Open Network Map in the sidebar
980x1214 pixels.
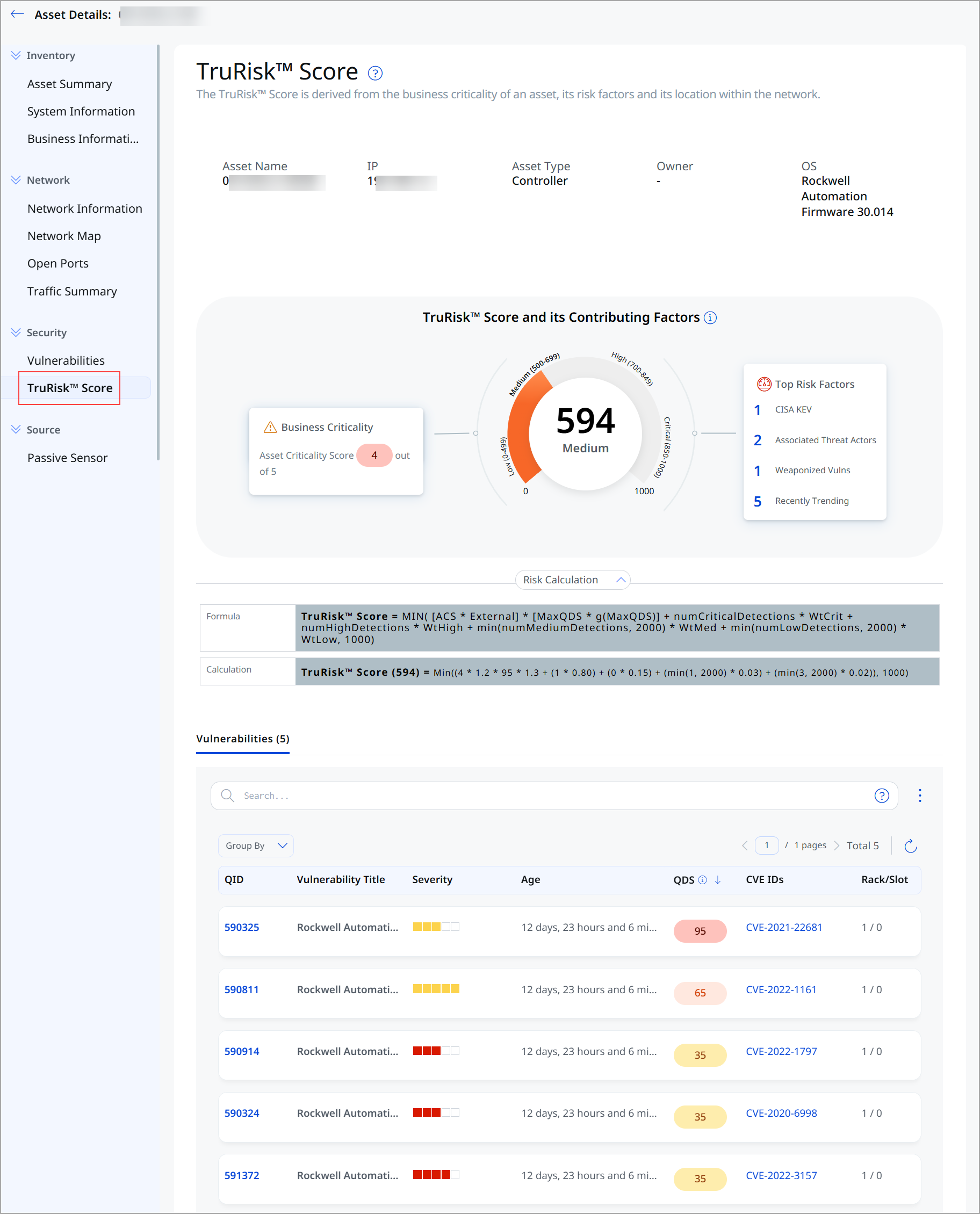click(x=64, y=236)
